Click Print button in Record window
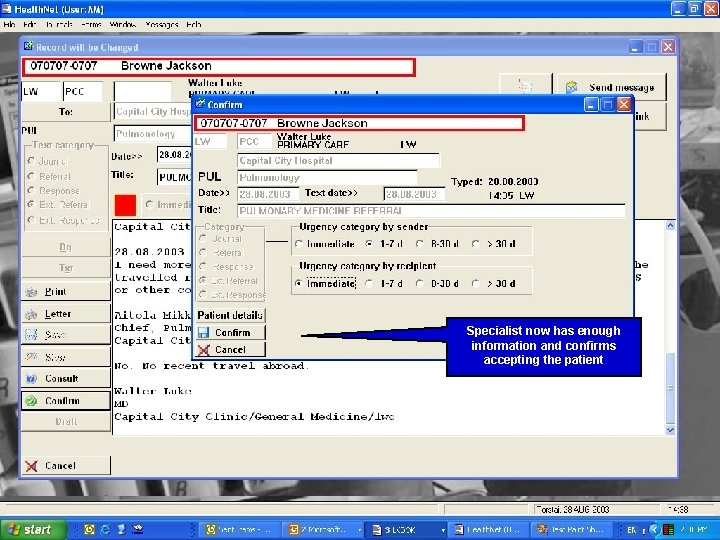 [x=66, y=292]
